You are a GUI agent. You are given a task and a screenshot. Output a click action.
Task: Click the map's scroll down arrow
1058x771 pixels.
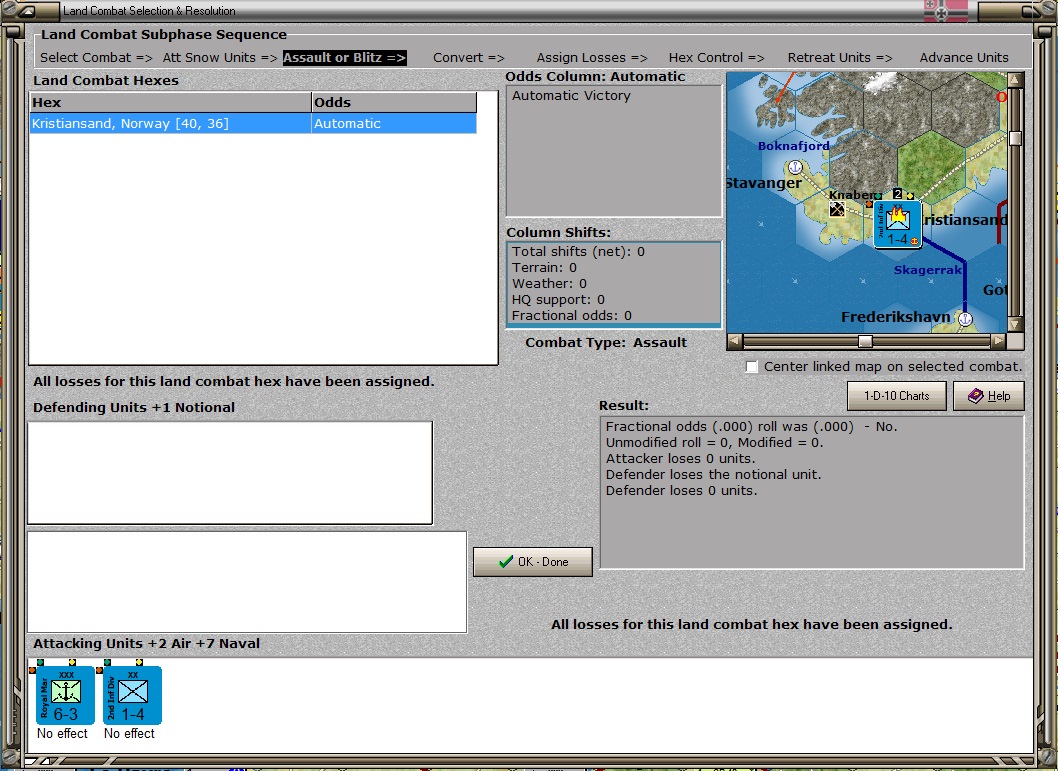point(1015,324)
